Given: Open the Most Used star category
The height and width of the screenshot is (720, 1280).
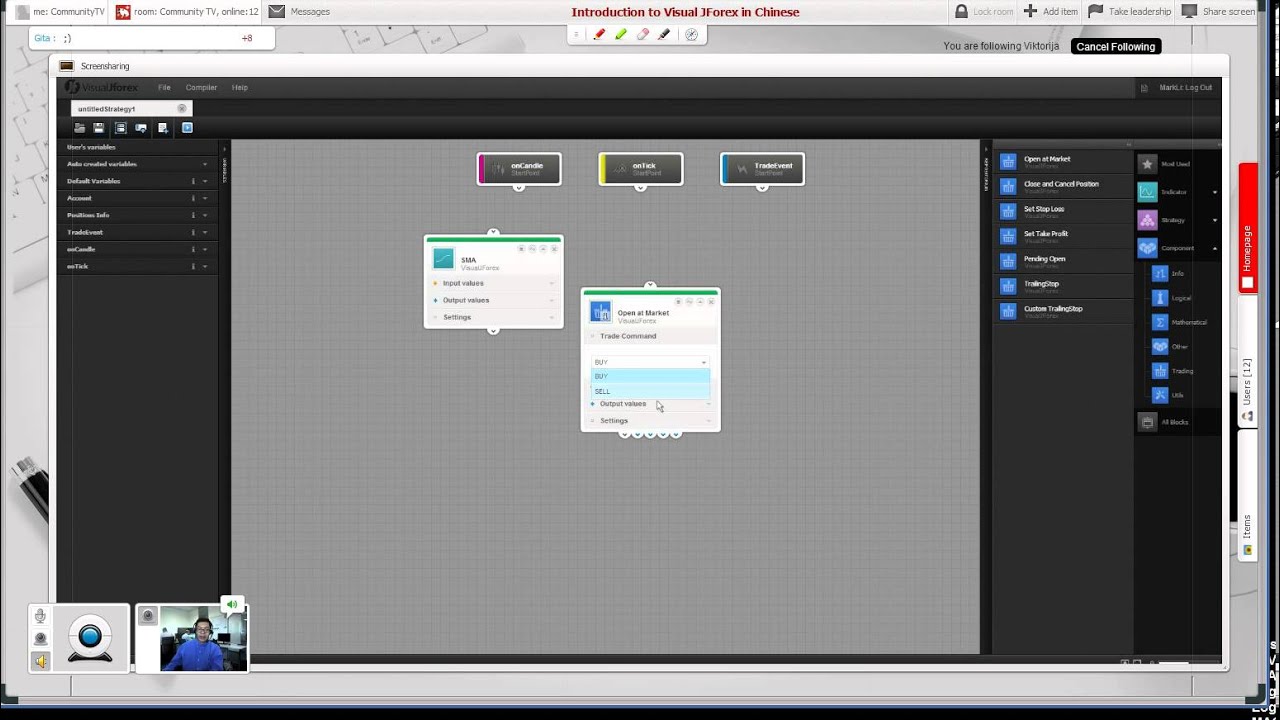Looking at the screenshot, I should click(x=1148, y=164).
